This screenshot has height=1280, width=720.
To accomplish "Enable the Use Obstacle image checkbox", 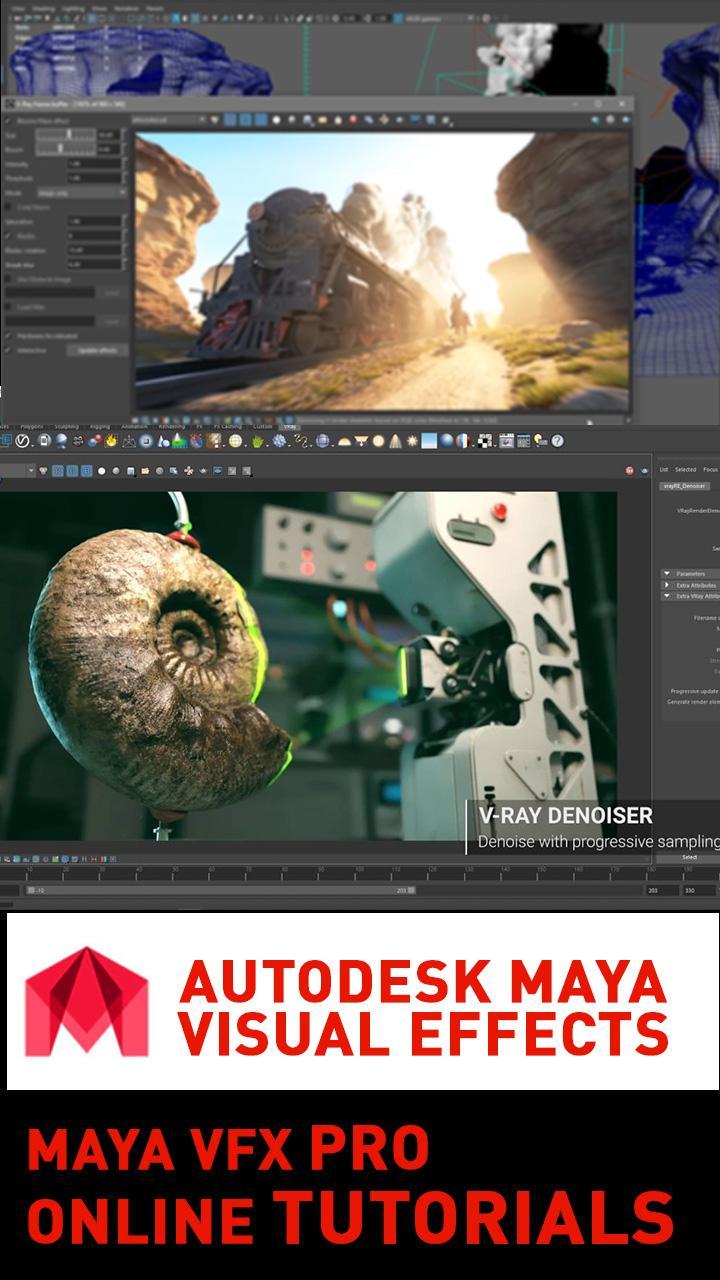I will (x=8, y=278).
